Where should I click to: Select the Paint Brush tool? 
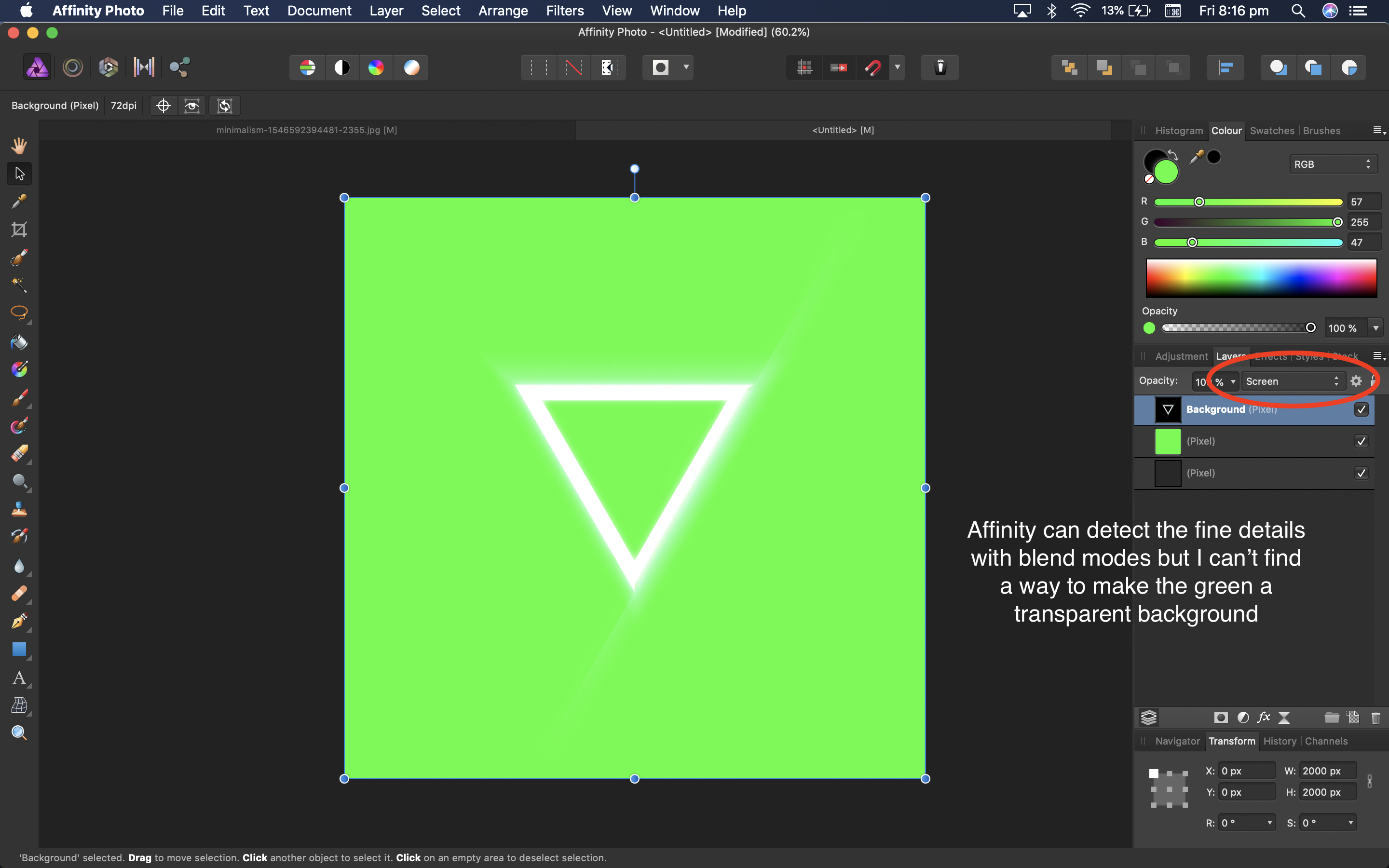coord(19,397)
